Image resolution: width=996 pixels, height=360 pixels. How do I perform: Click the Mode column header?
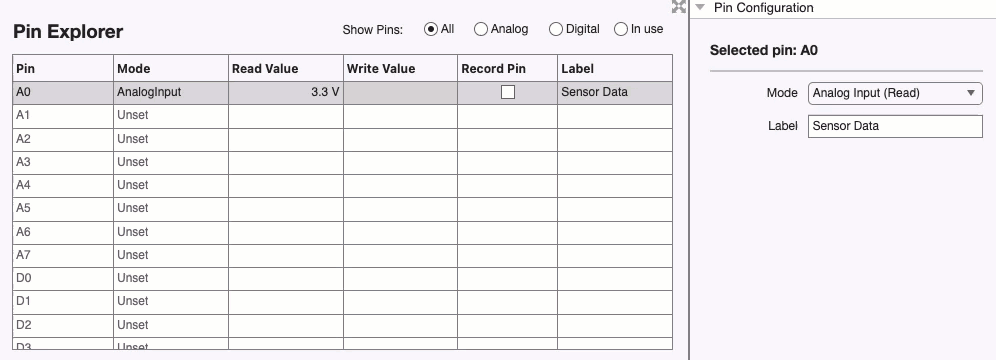coord(171,68)
